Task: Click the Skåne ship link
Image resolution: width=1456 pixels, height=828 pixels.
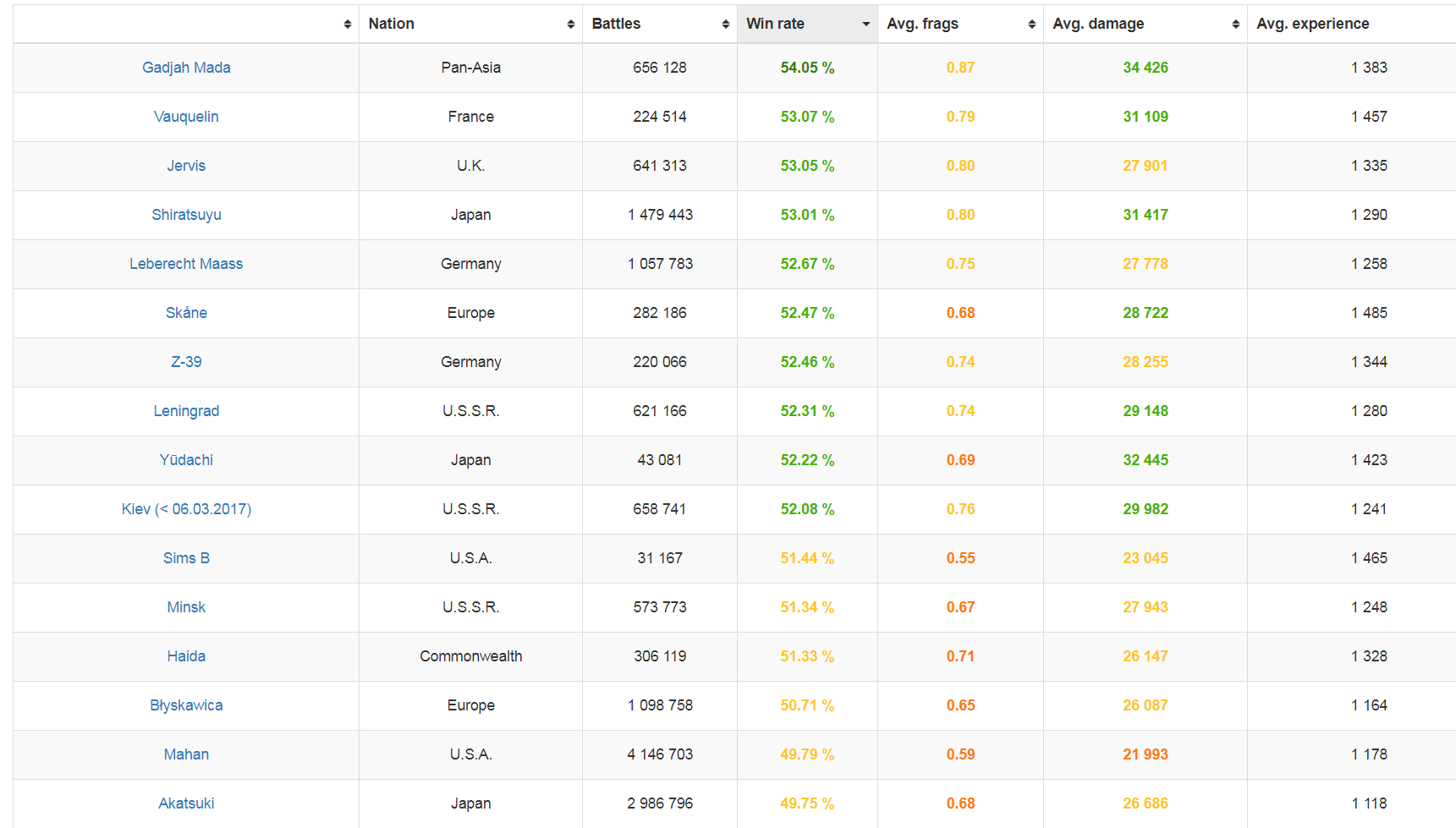Action: (186, 313)
